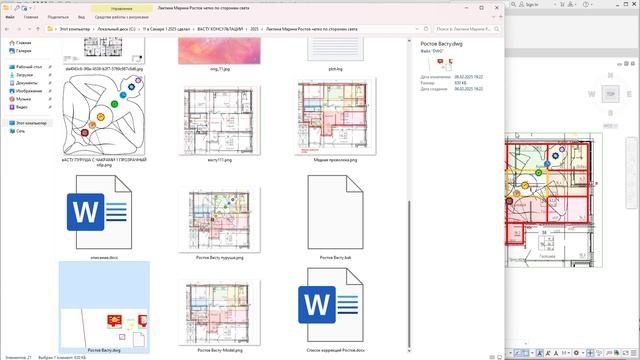Click ВАСТУ КОНСУЛЬТАЦИИ breadcrumb segment
Image resolution: width=640 pixels, height=360 pixels.
click(220, 29)
